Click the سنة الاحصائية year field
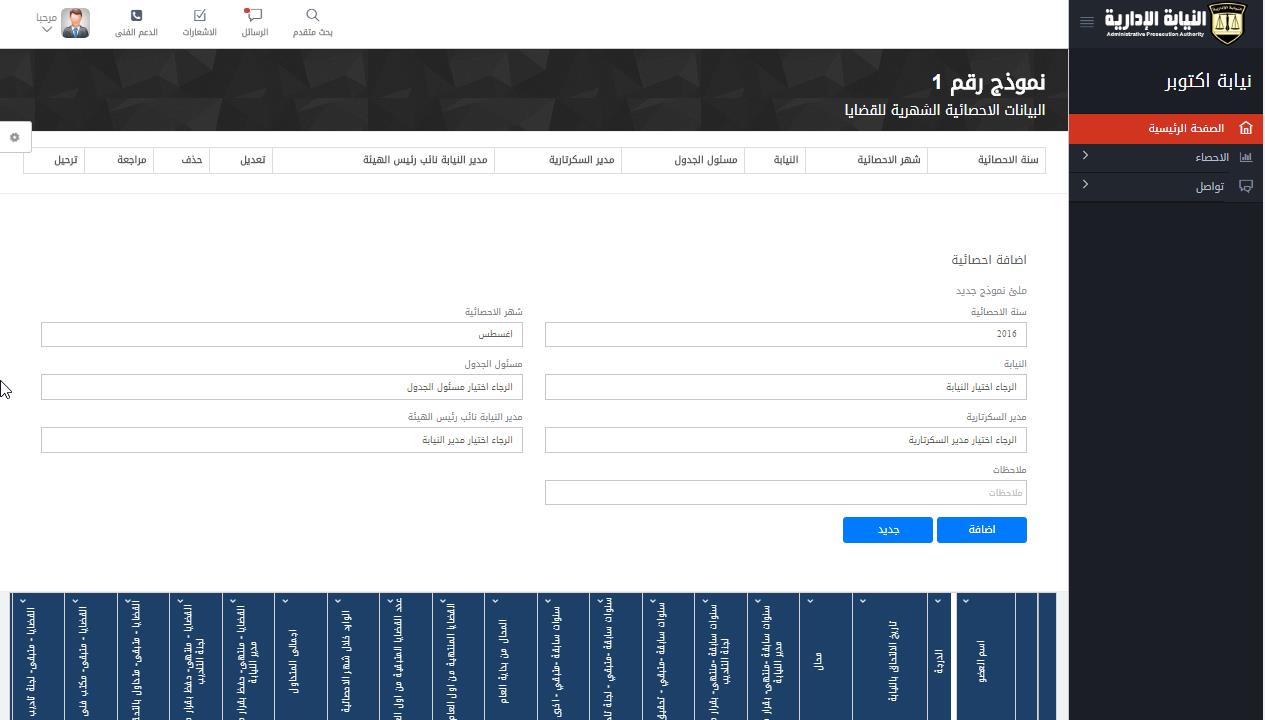This screenshot has width=1265, height=720. pos(785,334)
